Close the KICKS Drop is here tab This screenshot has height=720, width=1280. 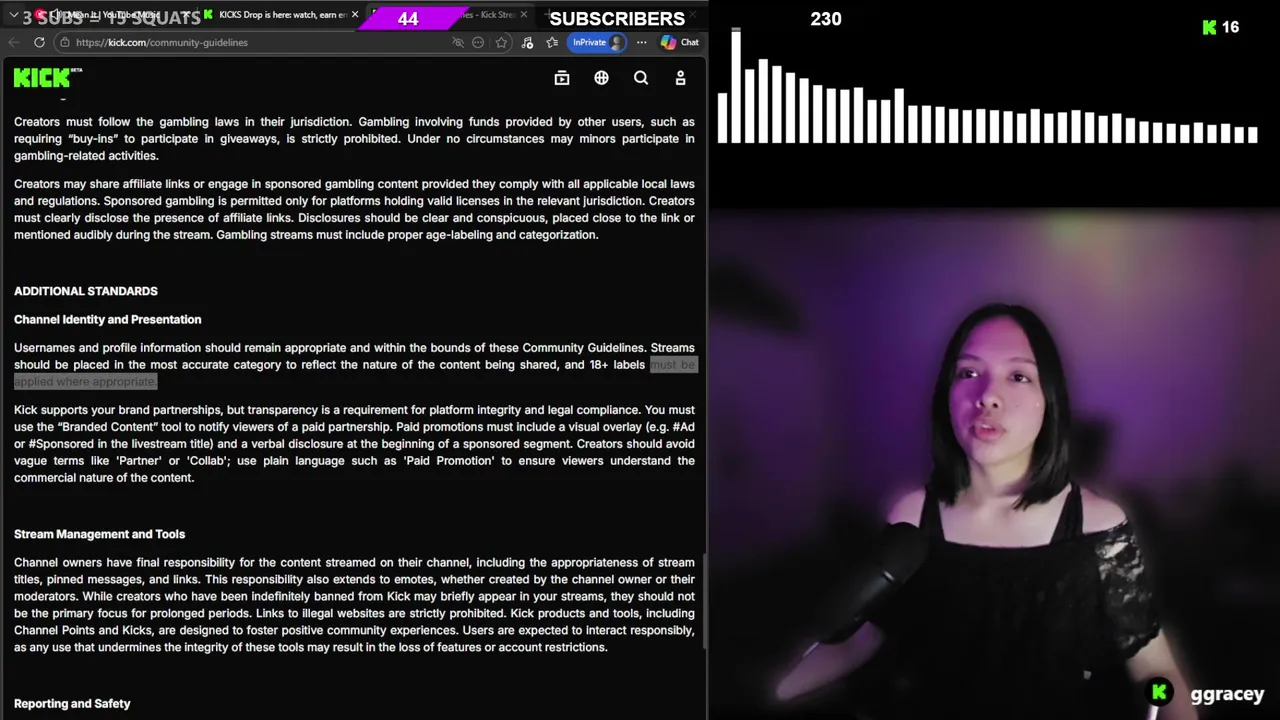(x=354, y=15)
